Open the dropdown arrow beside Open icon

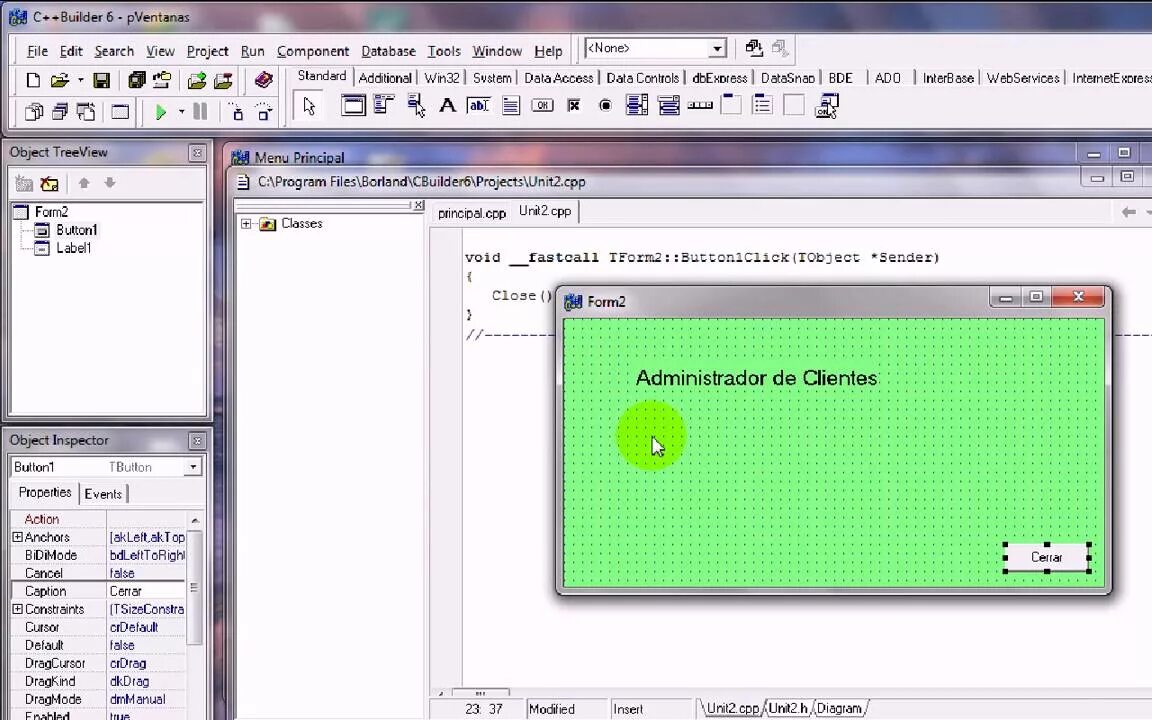80,80
